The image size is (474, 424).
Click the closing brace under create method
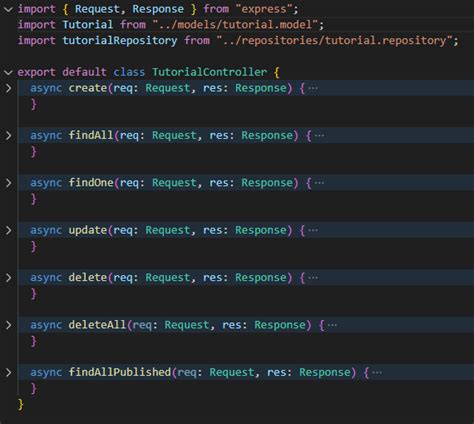click(x=33, y=104)
